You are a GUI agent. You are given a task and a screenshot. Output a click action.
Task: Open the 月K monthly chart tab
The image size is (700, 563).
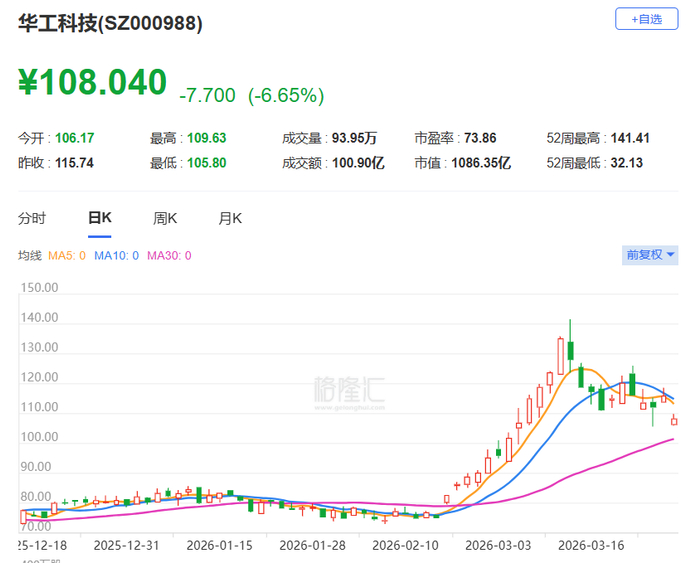click(x=230, y=219)
